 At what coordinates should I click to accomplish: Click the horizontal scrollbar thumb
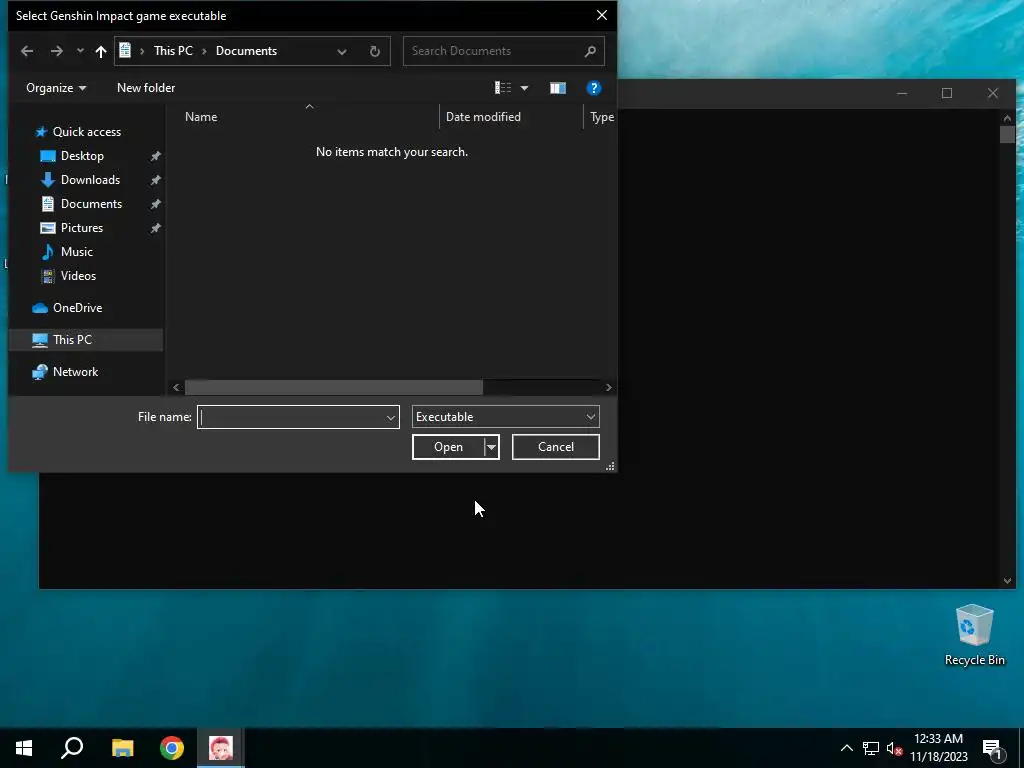(x=334, y=387)
